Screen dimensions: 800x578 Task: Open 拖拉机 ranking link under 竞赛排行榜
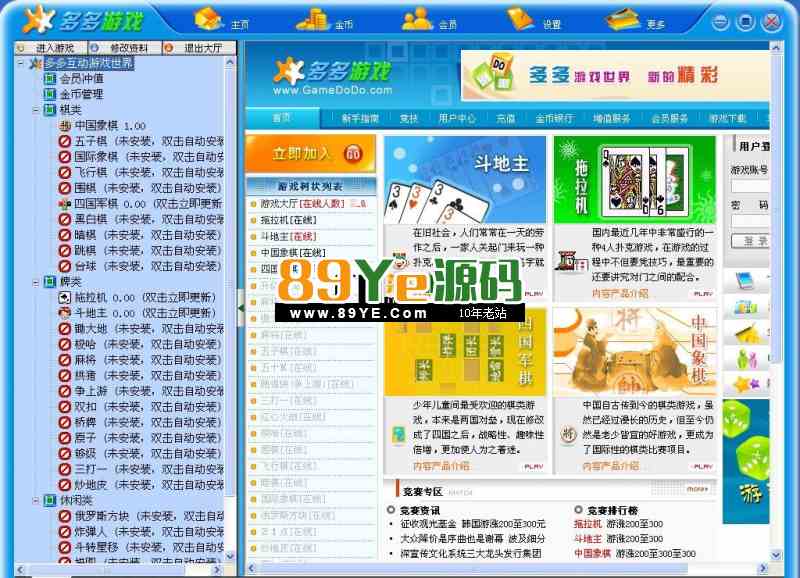point(588,524)
